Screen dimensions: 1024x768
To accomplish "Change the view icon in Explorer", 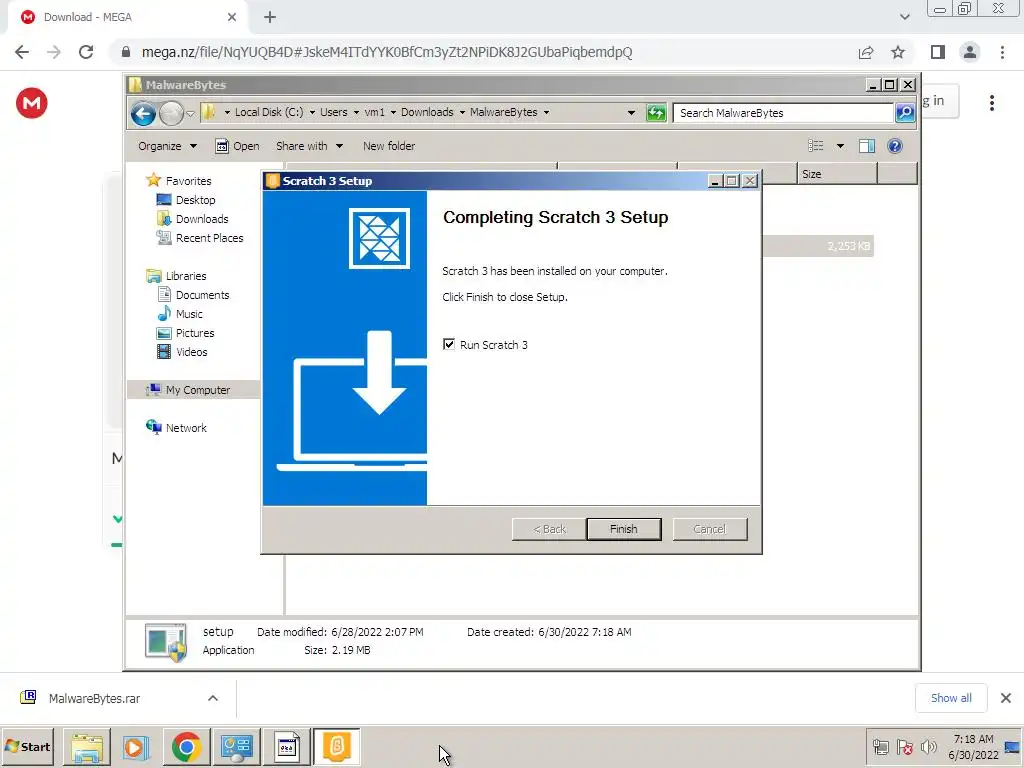I will (816, 146).
